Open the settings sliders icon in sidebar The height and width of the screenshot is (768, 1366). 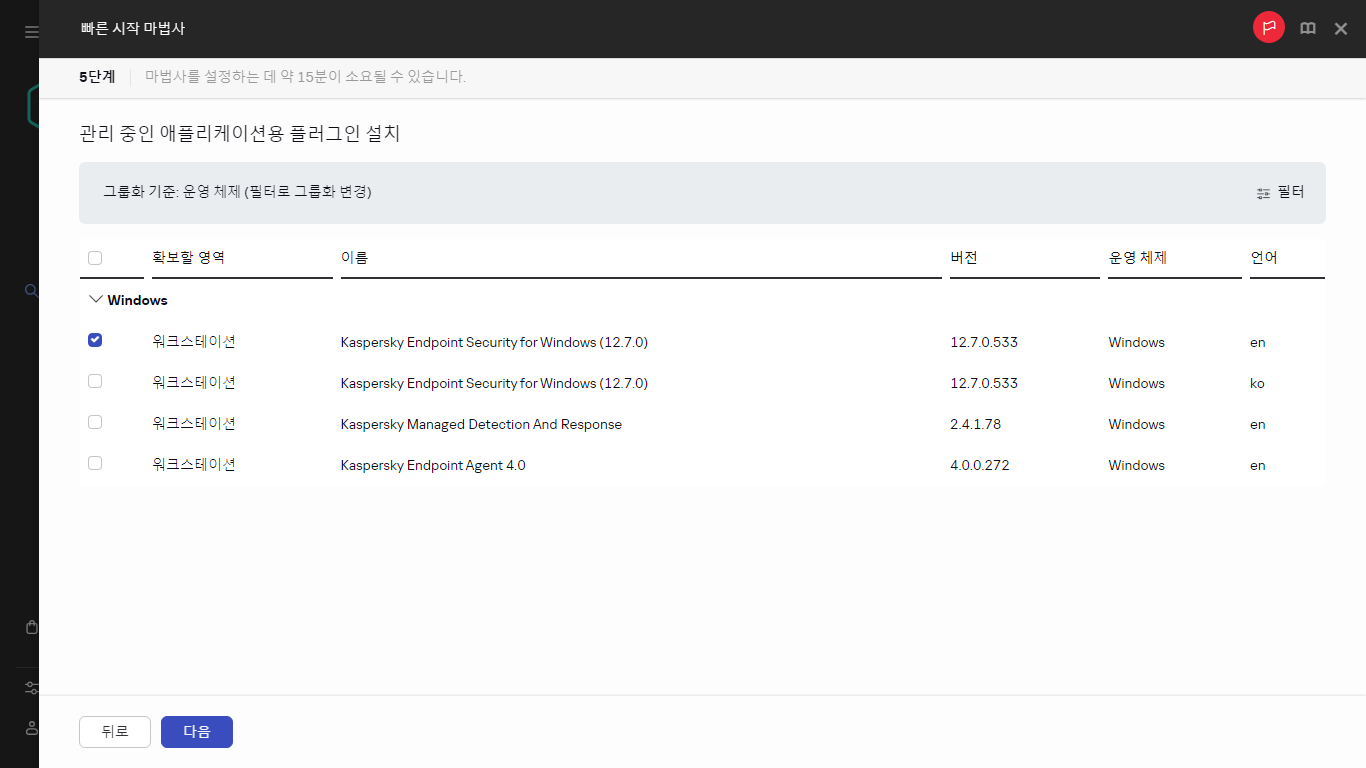pos(31,688)
